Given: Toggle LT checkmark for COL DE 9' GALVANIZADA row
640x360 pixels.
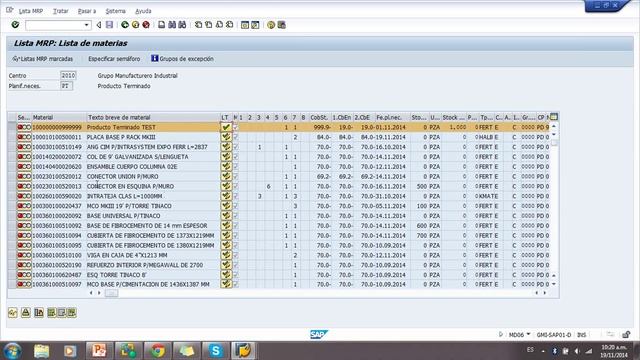Looking at the screenshot, I should 226,157.
